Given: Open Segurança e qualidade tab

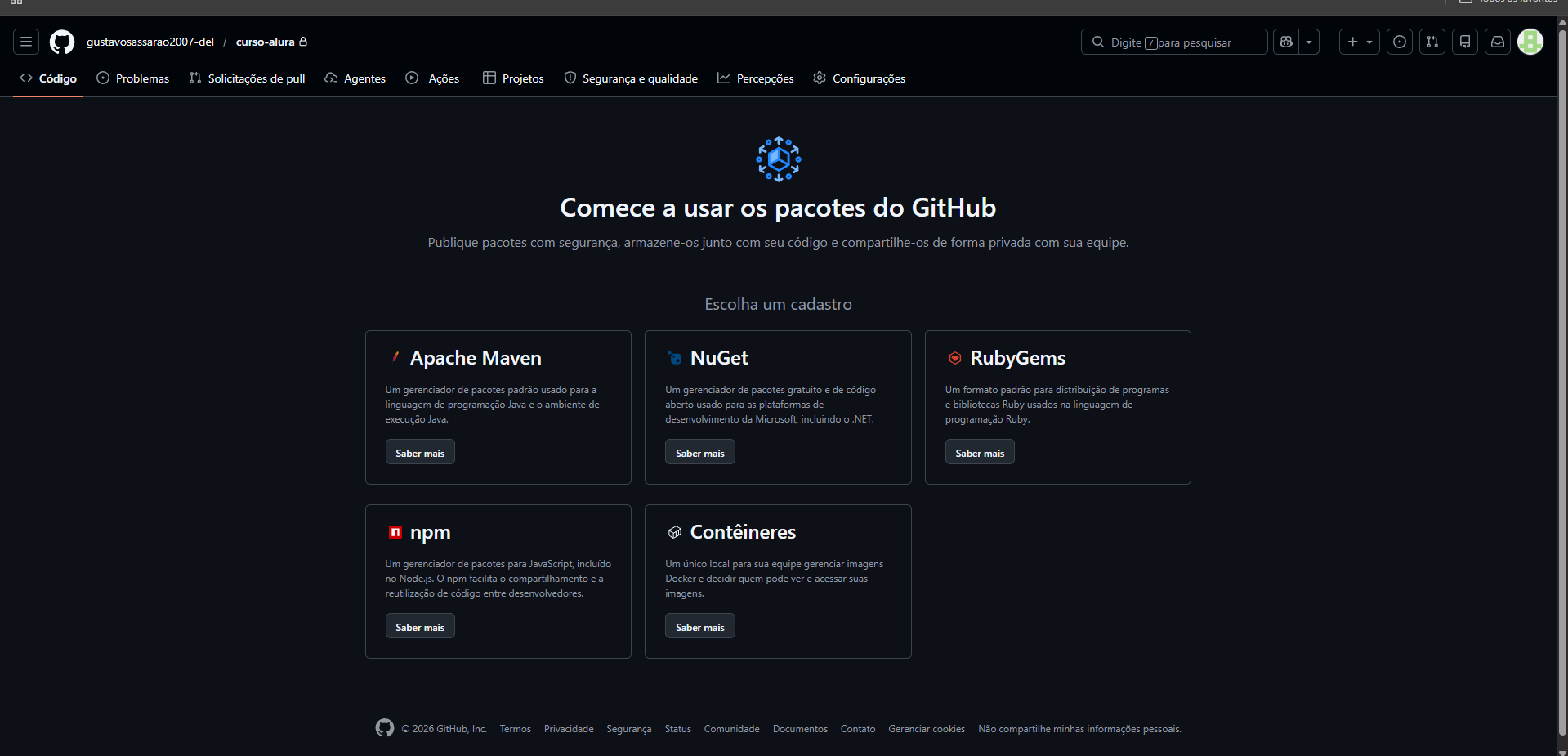Looking at the screenshot, I should tap(631, 78).
